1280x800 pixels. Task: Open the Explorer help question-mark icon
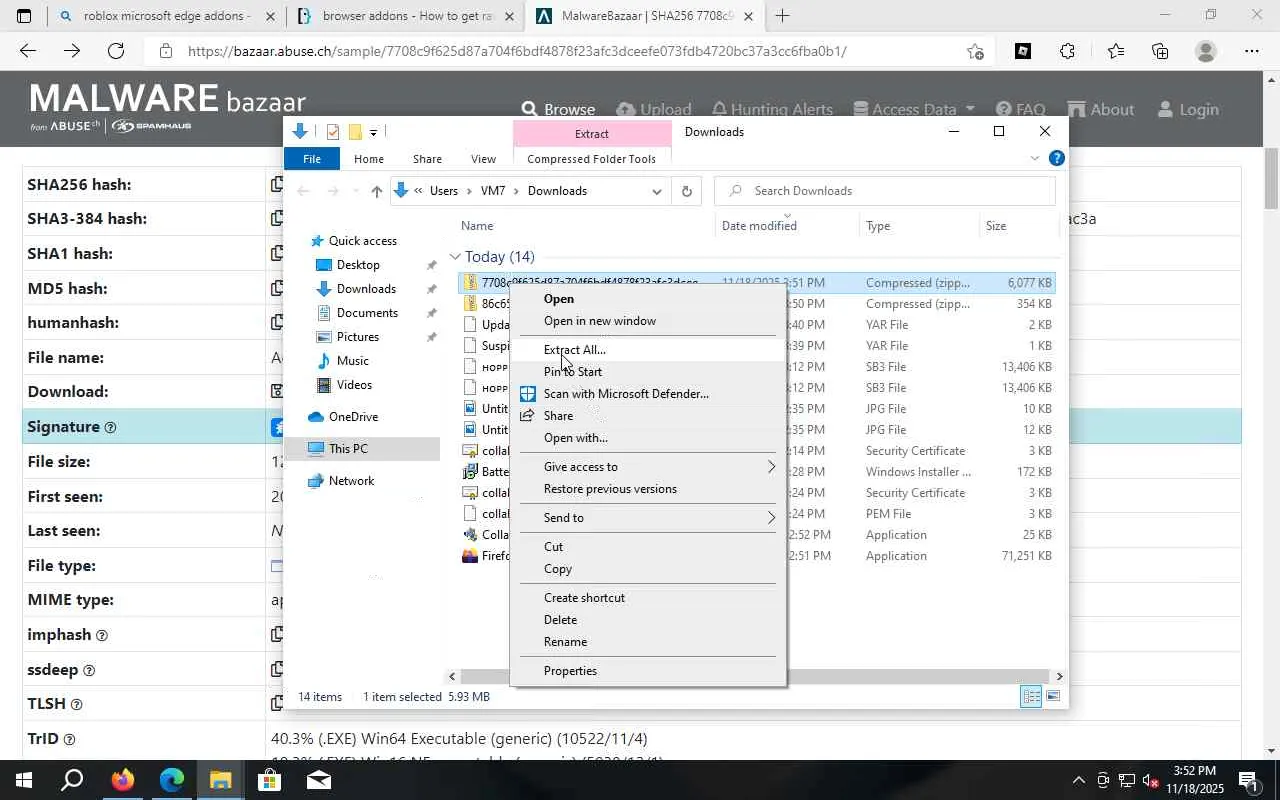click(x=1057, y=158)
